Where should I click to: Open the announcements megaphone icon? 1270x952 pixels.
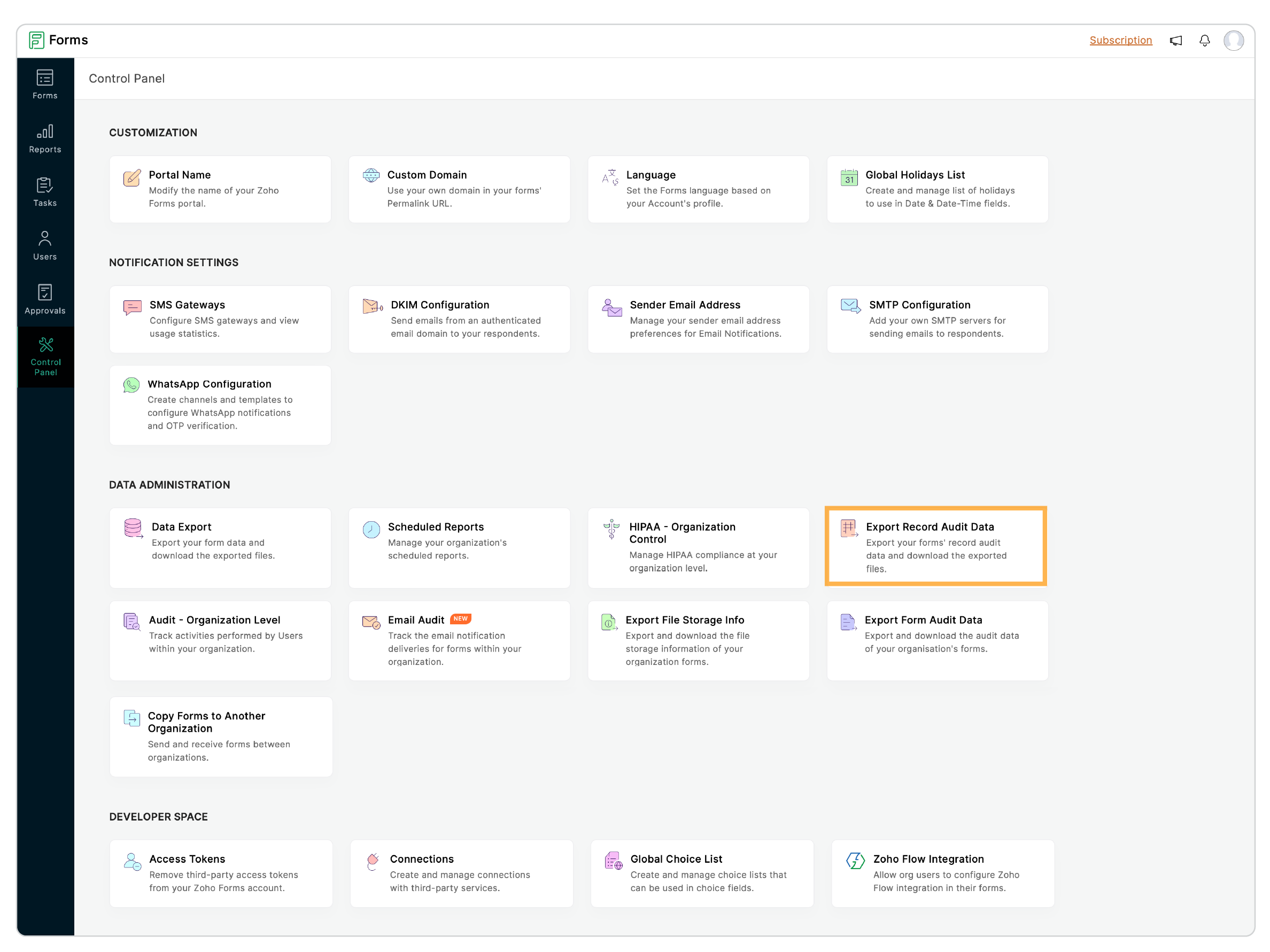coord(1175,40)
